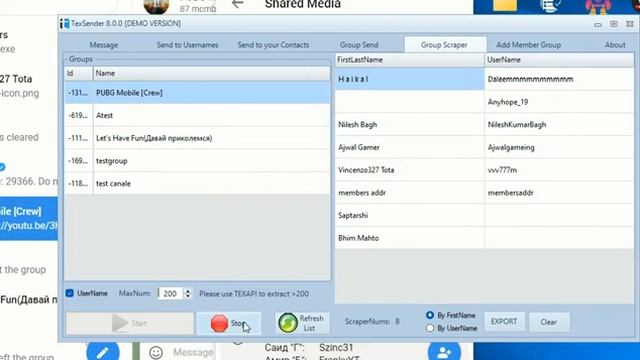Screen dimensions: 640x360
Task: Maximize the TexSender window
Action: (x=614, y=24)
